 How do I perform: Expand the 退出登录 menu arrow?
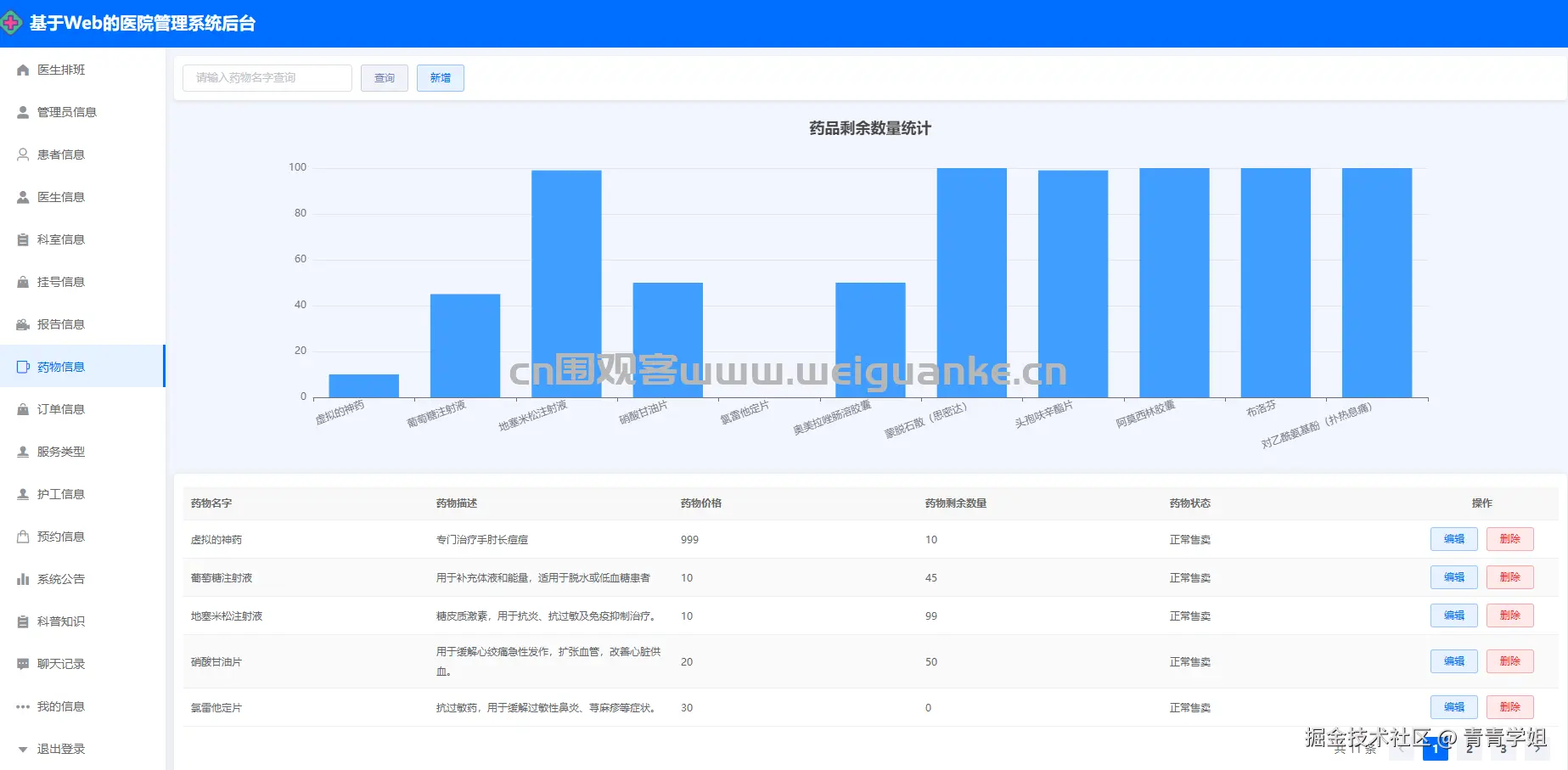[23, 750]
